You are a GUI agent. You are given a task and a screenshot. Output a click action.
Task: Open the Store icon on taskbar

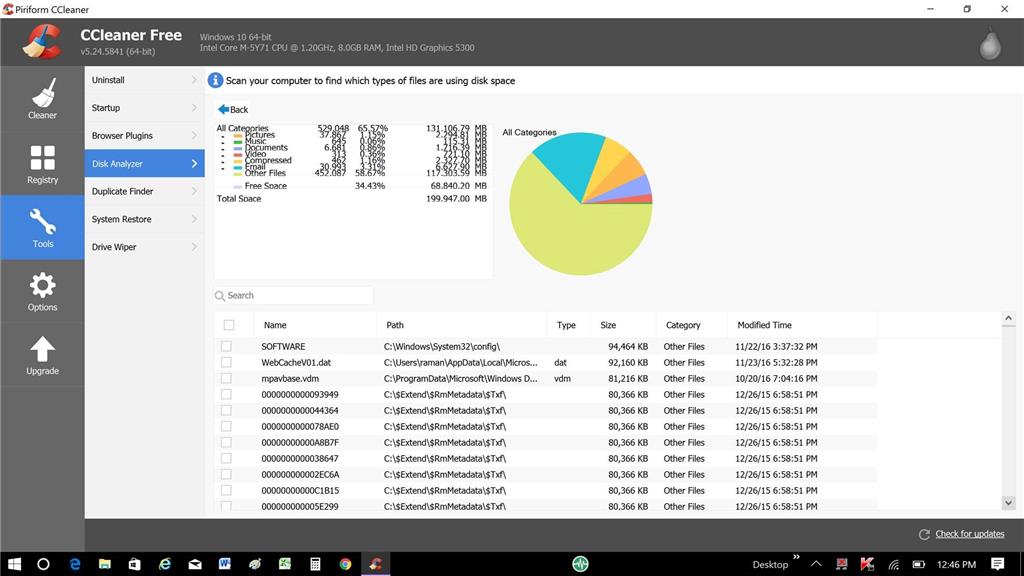[x=135, y=564]
